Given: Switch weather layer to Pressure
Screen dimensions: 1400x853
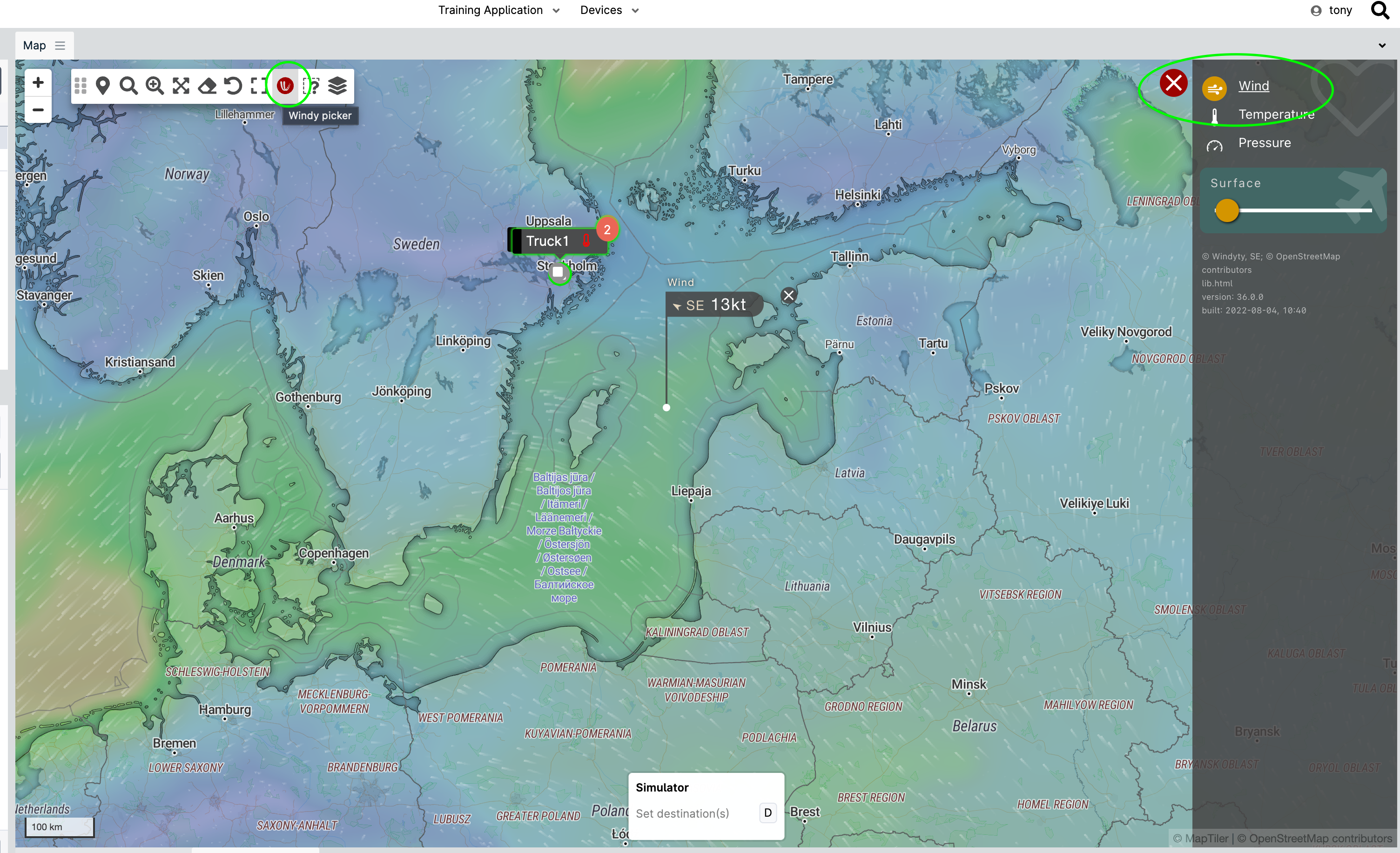Looking at the screenshot, I should tap(1264, 142).
